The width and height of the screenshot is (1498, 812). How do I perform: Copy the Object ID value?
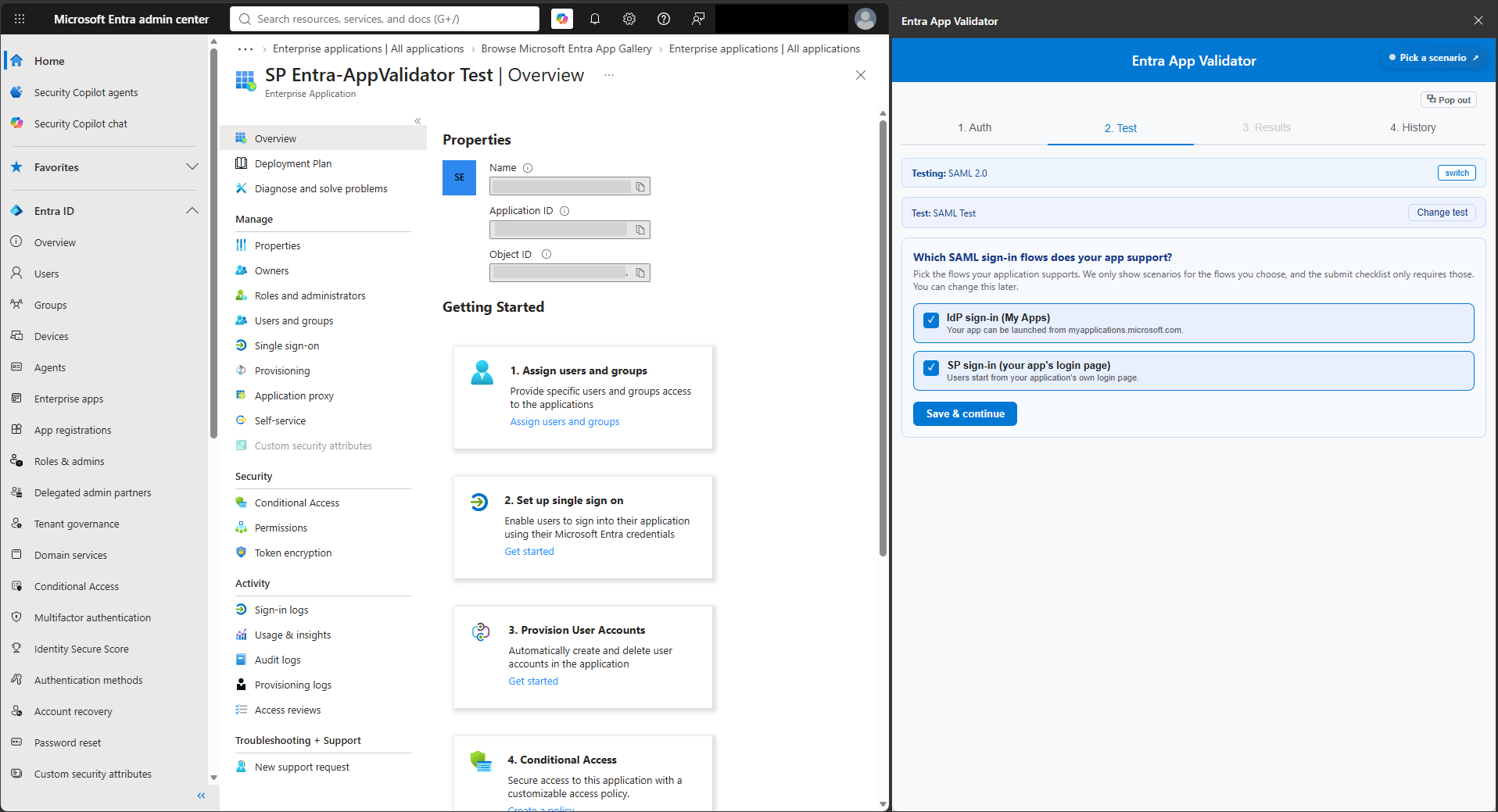tap(640, 273)
